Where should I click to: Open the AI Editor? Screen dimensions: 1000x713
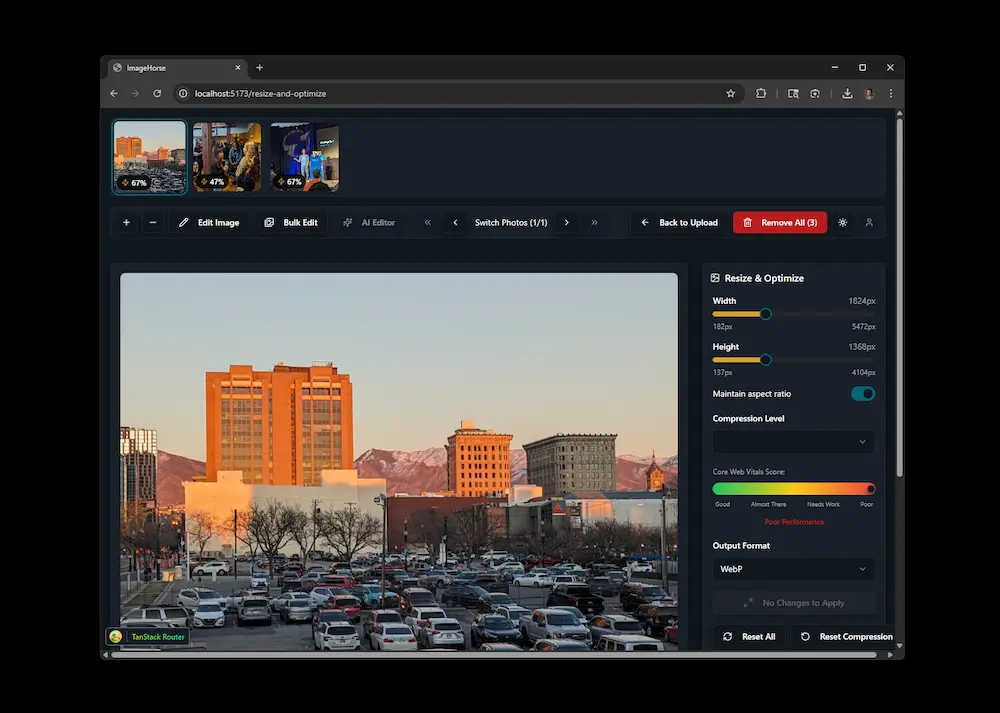pyautogui.click(x=369, y=223)
